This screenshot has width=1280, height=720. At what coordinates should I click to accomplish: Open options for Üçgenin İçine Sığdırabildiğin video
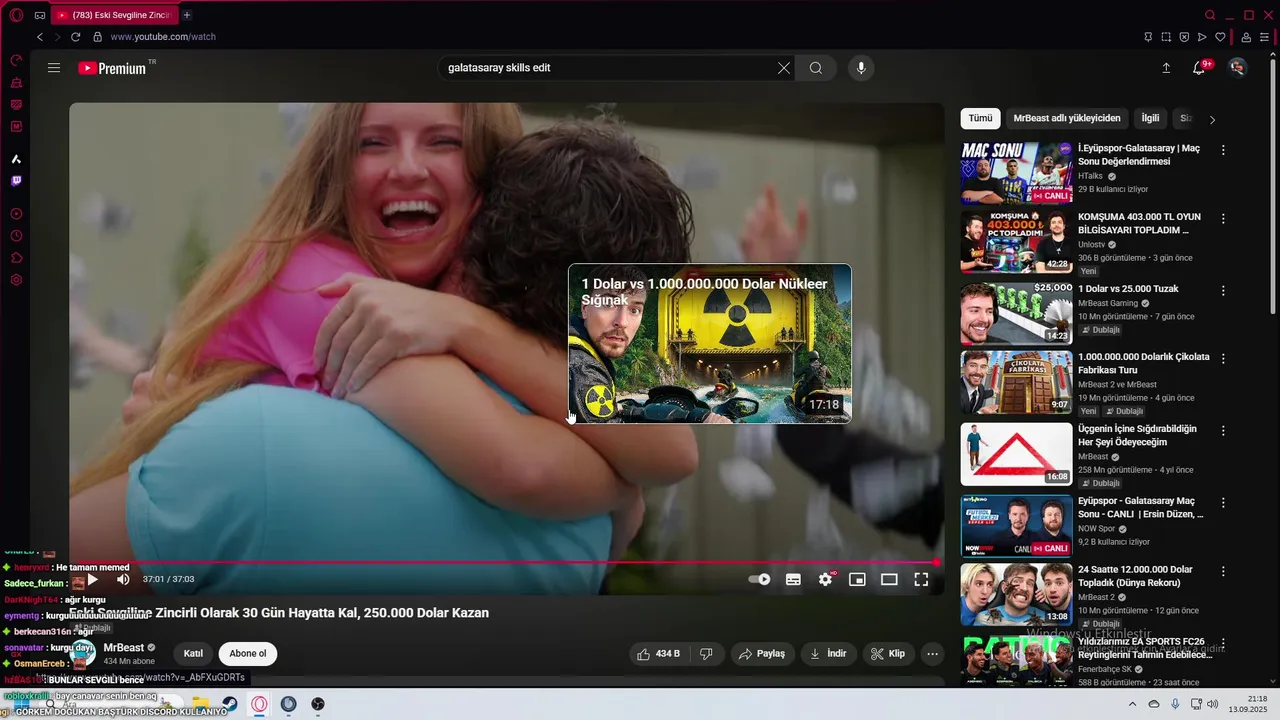1223,430
